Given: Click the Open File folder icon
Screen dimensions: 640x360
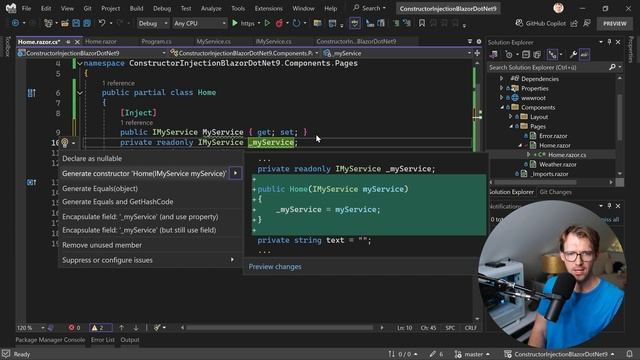Looking at the screenshot, I should pos(65,23).
